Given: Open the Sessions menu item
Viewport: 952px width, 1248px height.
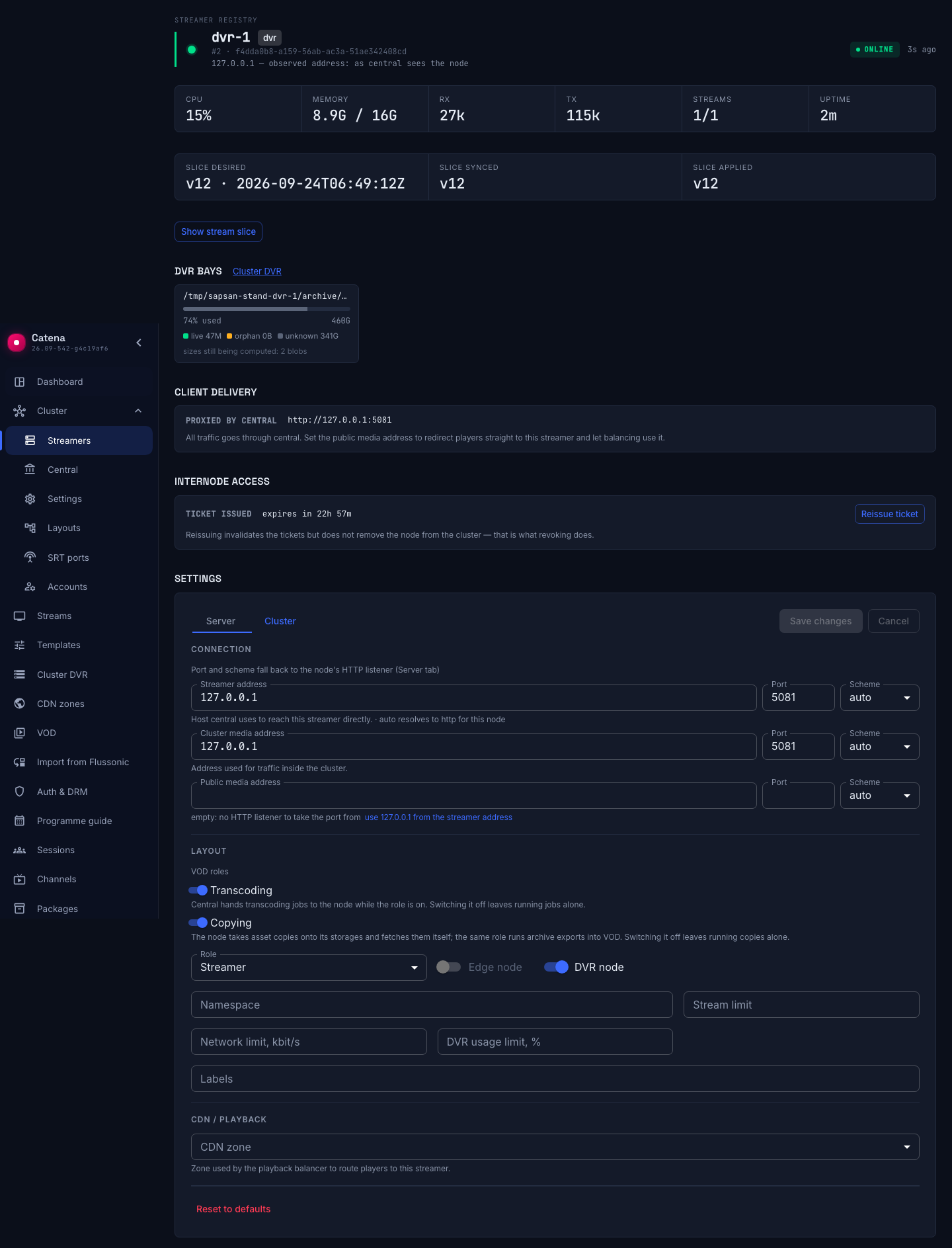Looking at the screenshot, I should point(79,850).
